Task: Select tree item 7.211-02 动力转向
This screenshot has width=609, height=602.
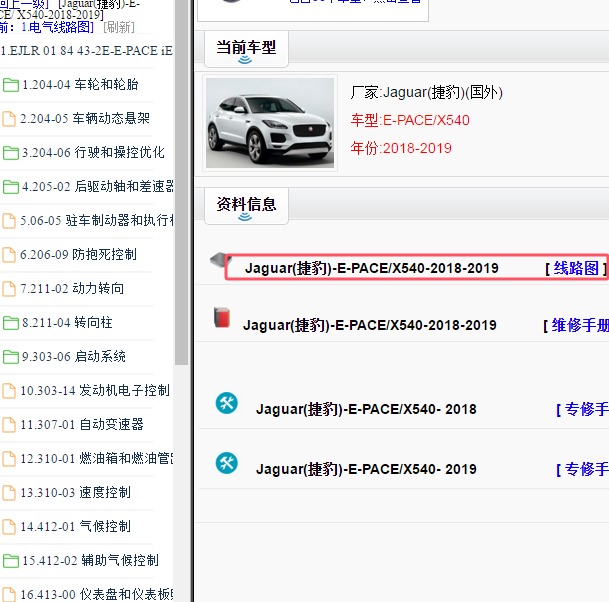Action: tap(72, 289)
